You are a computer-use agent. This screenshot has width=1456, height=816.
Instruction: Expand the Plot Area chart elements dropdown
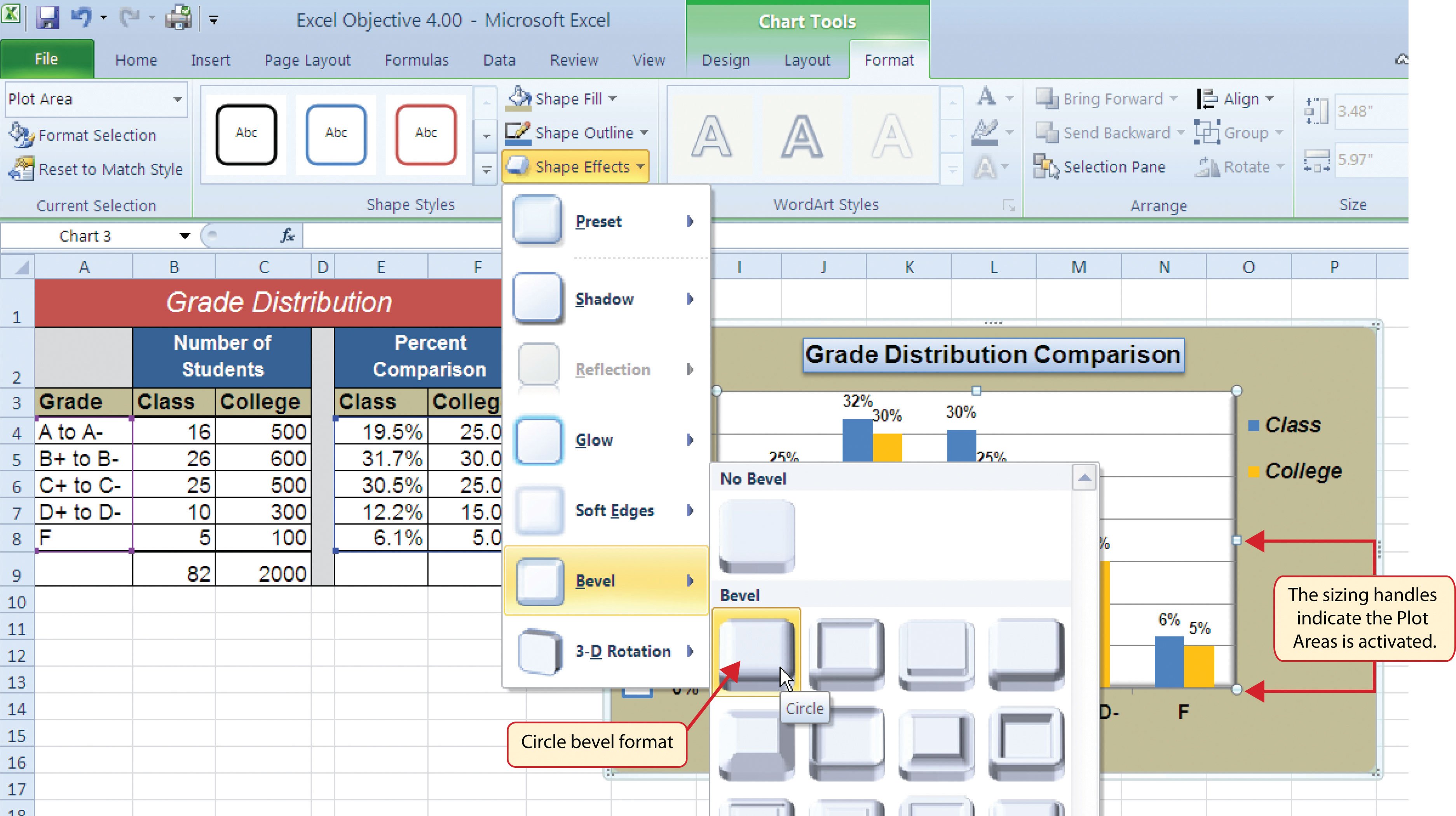[178, 99]
